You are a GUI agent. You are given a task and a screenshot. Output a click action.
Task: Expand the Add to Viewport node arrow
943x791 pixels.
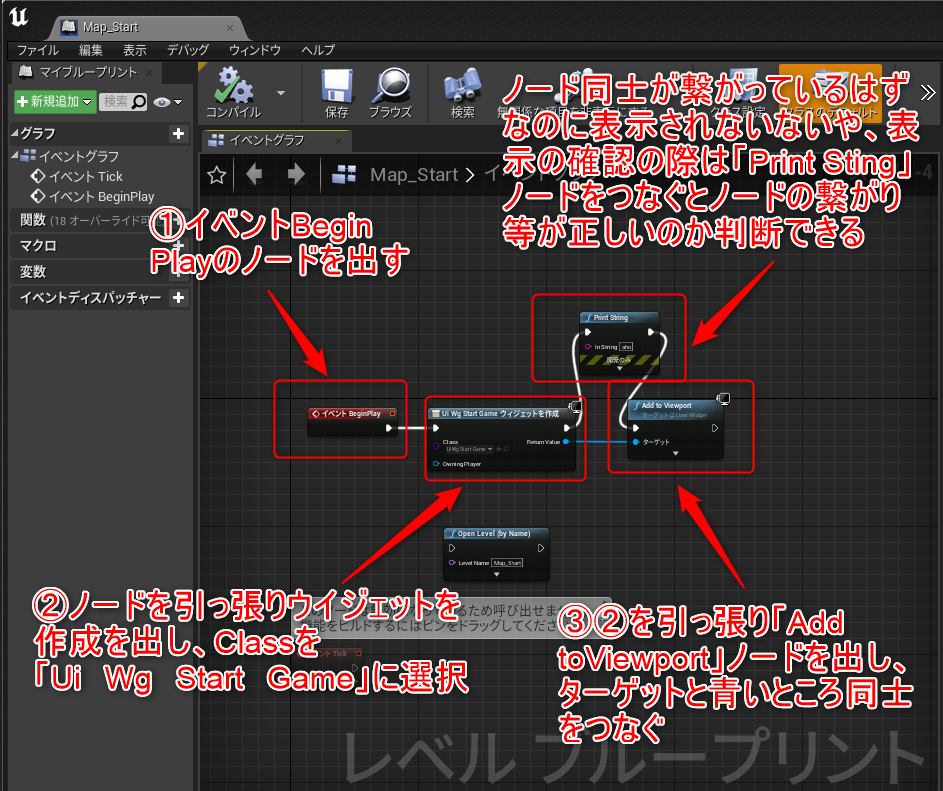[675, 453]
